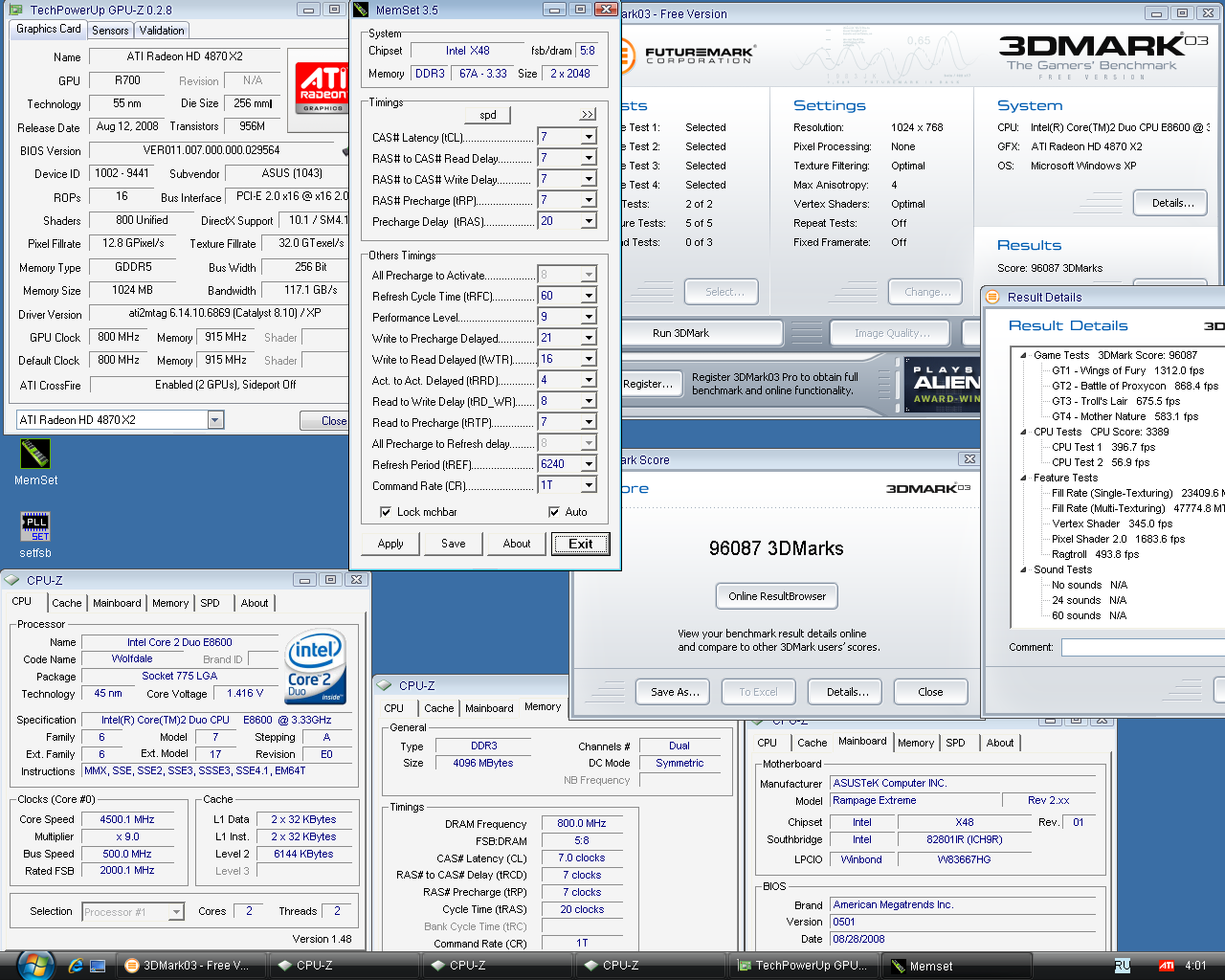Collapse the Sound Tests tree node
1225x980 pixels.
tap(1024, 569)
